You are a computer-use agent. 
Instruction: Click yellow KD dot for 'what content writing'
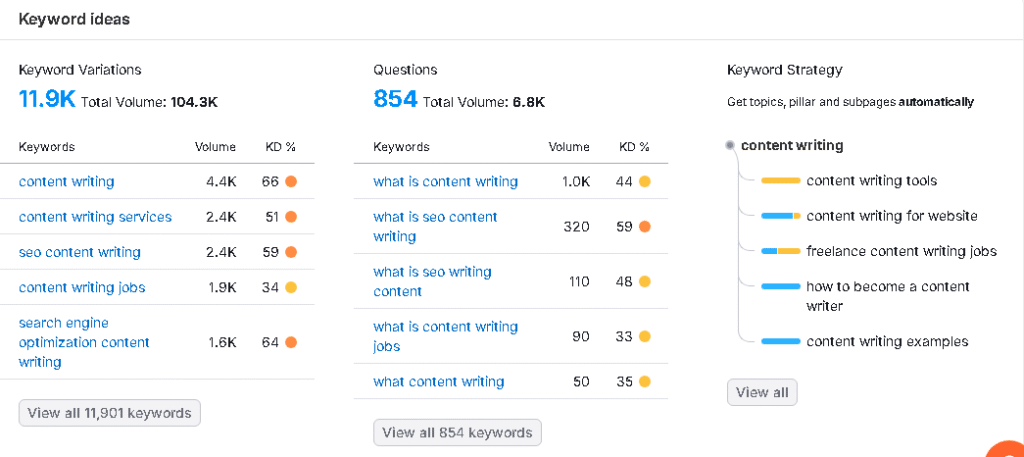coord(645,382)
